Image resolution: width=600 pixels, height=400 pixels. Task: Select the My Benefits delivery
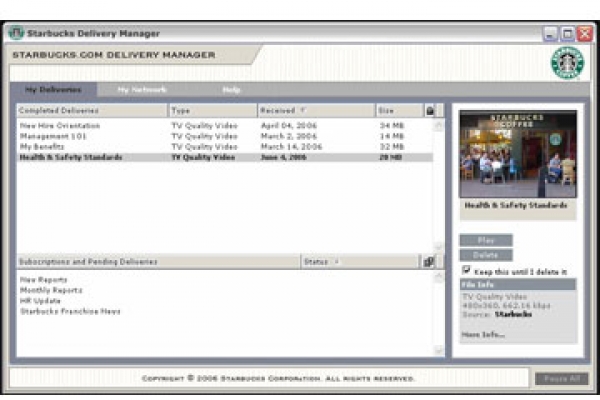tap(225, 147)
